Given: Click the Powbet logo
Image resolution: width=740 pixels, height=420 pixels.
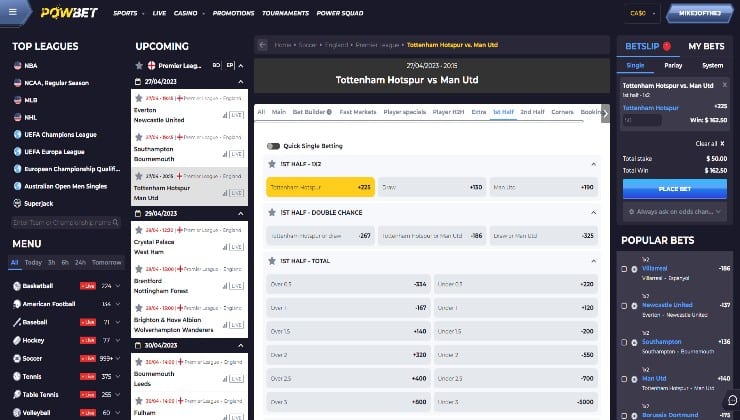Looking at the screenshot, I should coord(69,13).
